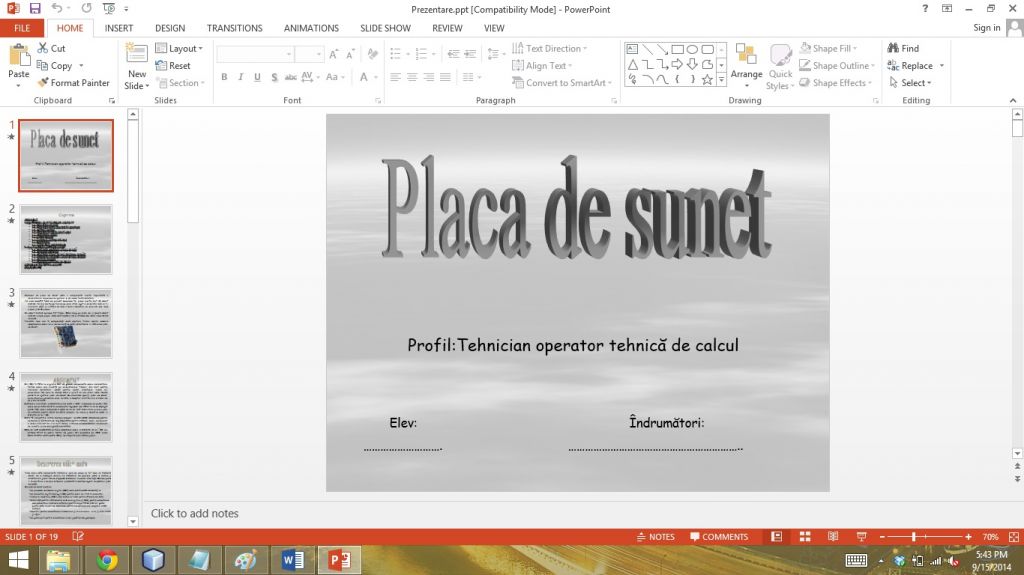The width and height of the screenshot is (1024, 575).
Task: Click the zoom slider handle
Action: 914,537
